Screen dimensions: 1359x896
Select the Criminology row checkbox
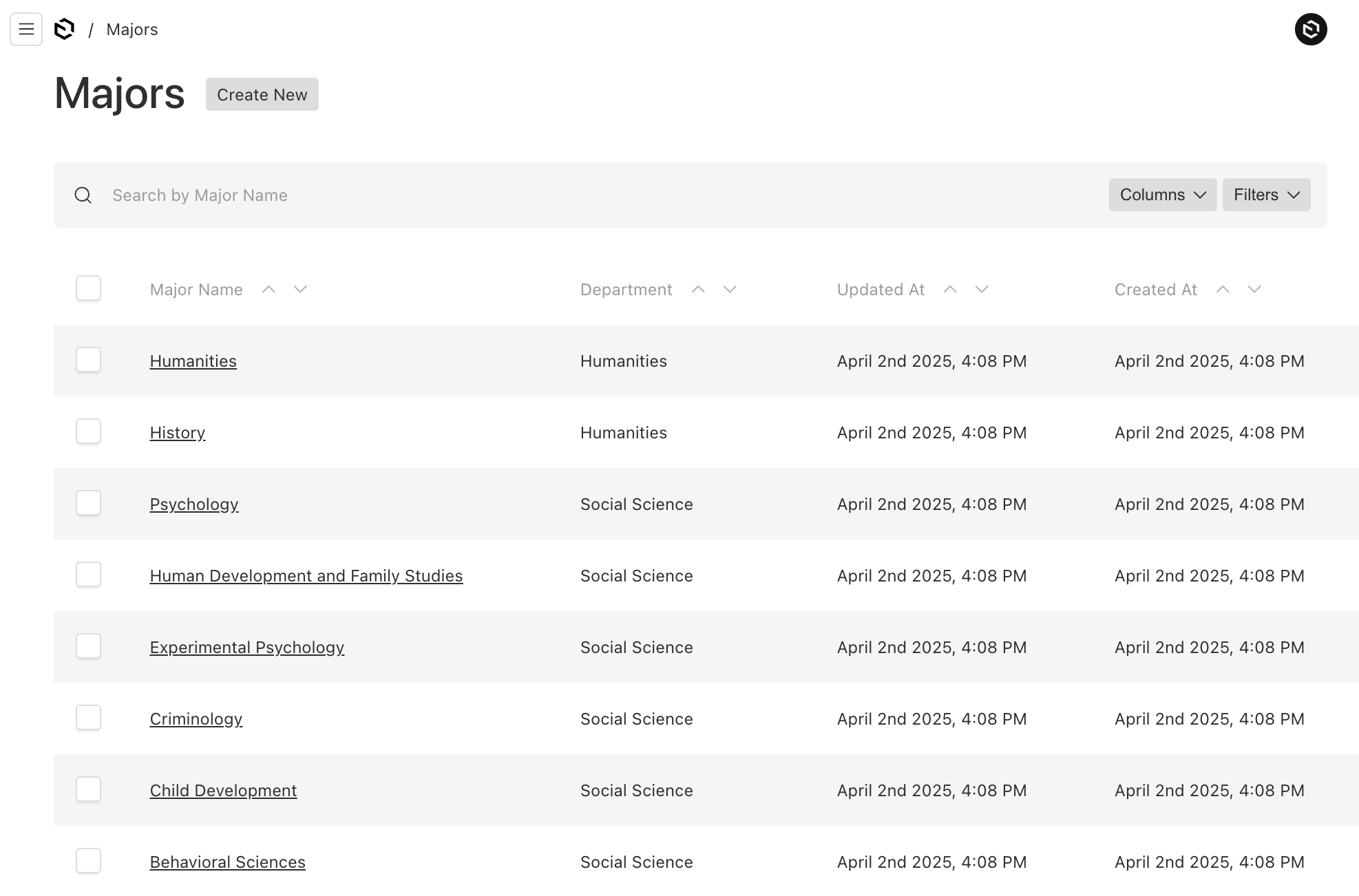point(88,718)
